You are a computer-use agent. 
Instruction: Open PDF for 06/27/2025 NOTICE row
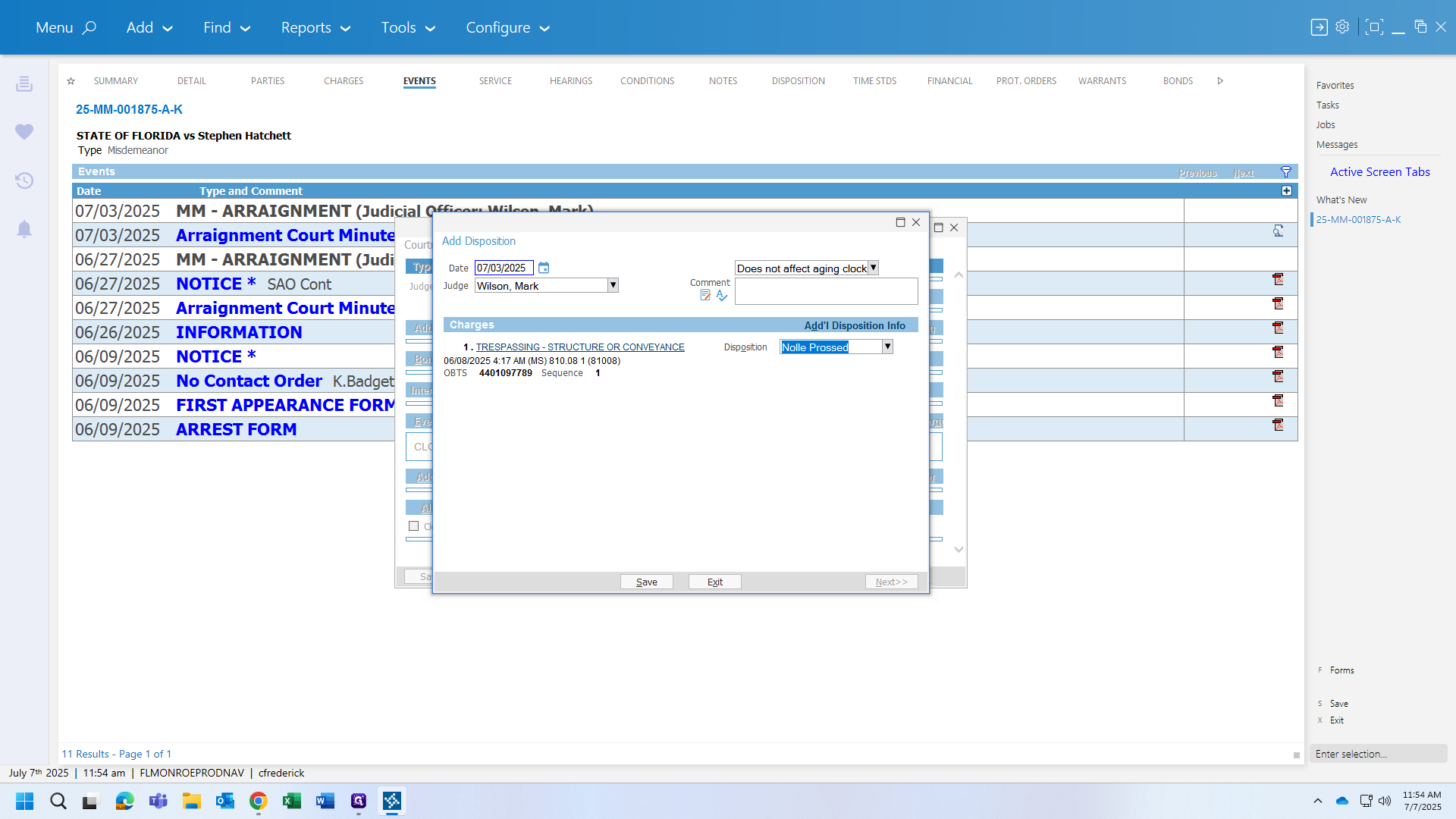tap(1278, 279)
